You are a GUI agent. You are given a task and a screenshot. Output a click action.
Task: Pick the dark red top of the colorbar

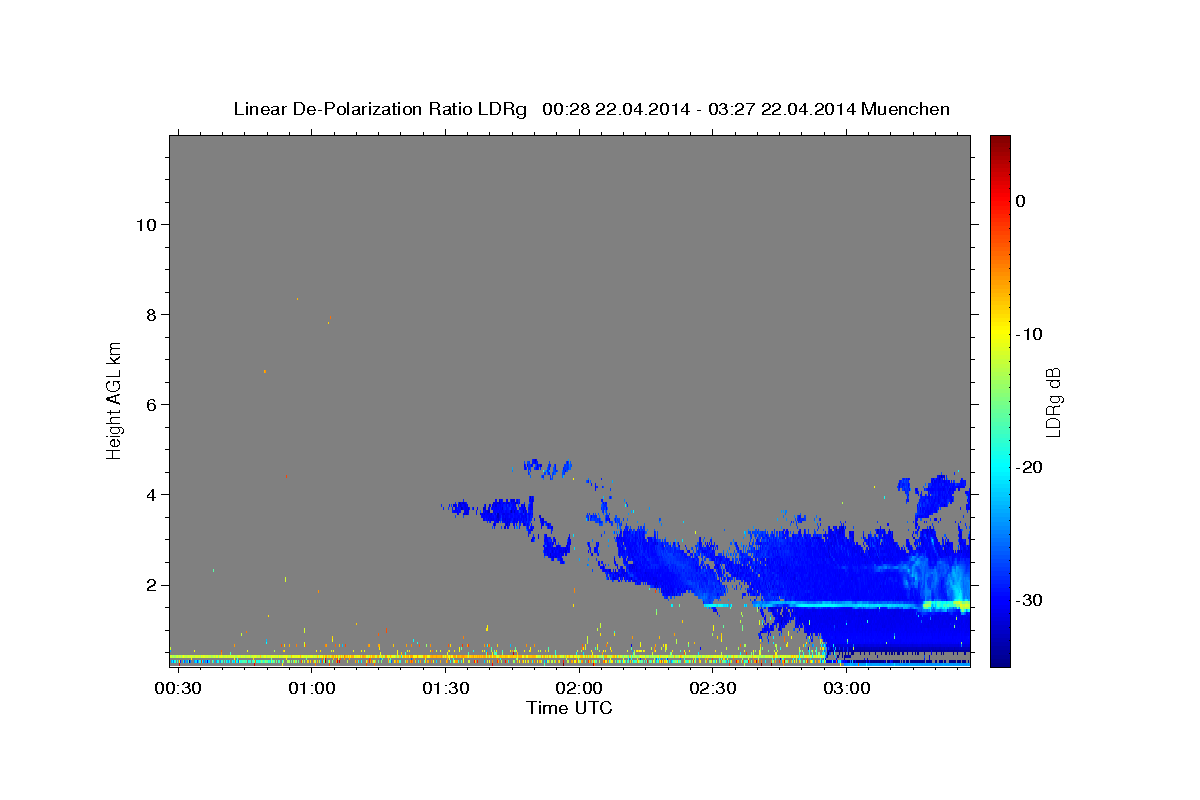[x=999, y=142]
